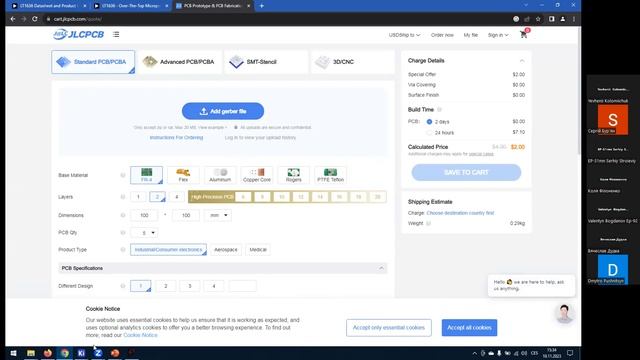Click the Layers help icon
The height and width of the screenshot is (360, 640).
click(123, 197)
